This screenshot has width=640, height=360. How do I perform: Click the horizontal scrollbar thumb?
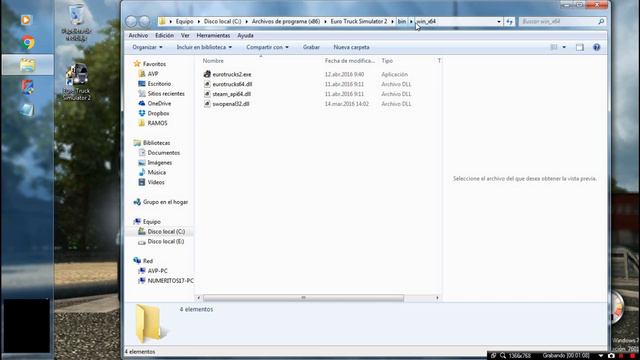(x=303, y=298)
